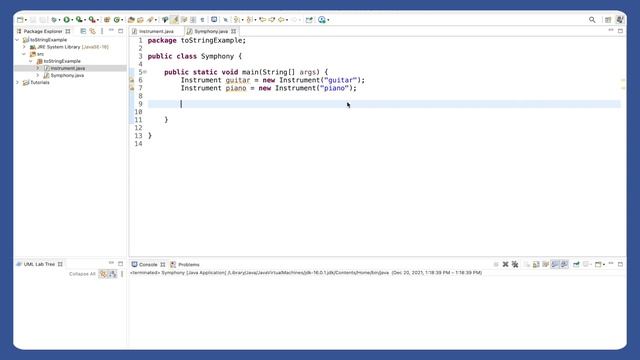Click Collapse All in UML Lab Tree
This screenshot has height=360, width=640.
click(x=82, y=274)
